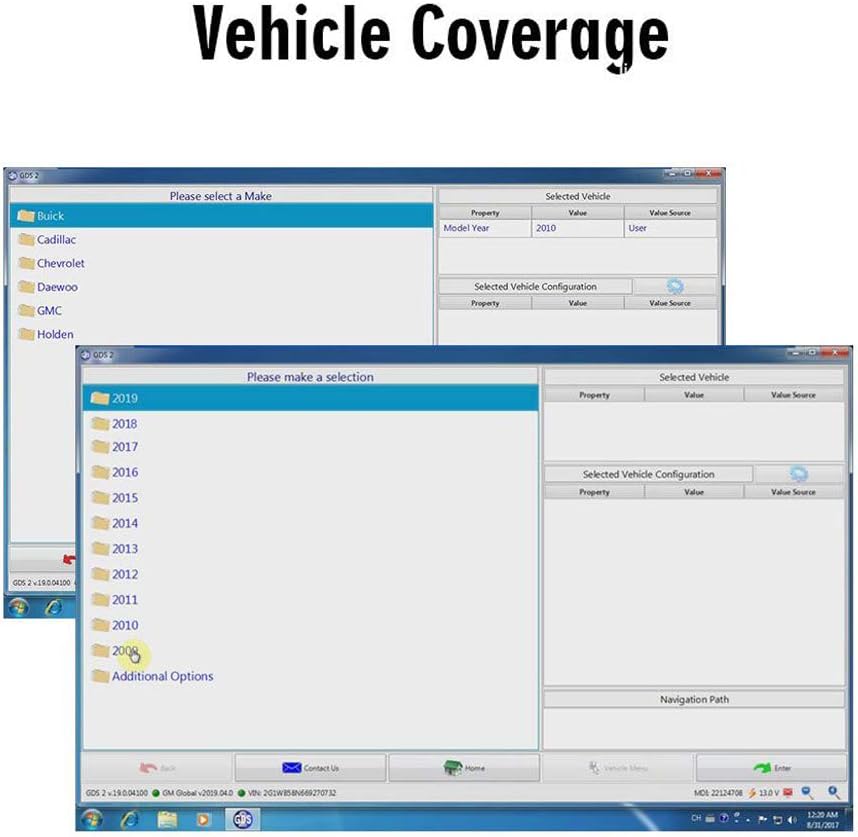This screenshot has width=858, height=837.
Task: Click the Property column header under Selected Vehicle
Action: coord(594,394)
